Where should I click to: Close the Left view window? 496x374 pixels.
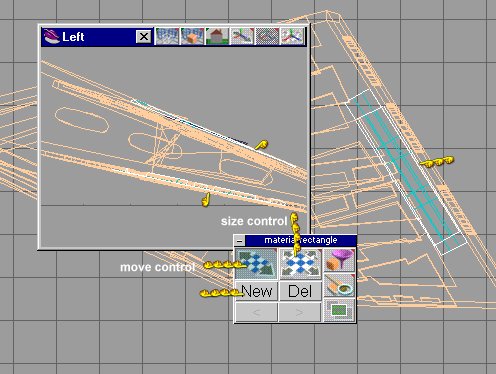[x=144, y=36]
